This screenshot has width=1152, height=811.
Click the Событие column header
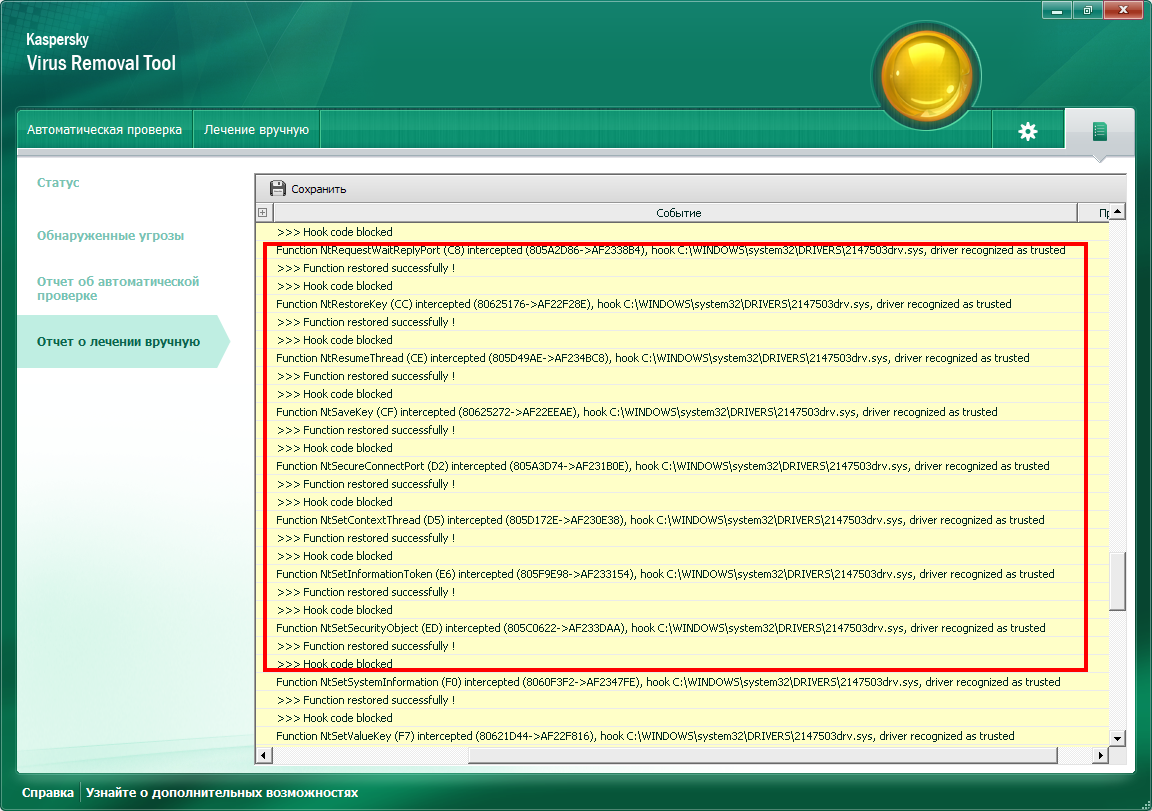pos(675,213)
